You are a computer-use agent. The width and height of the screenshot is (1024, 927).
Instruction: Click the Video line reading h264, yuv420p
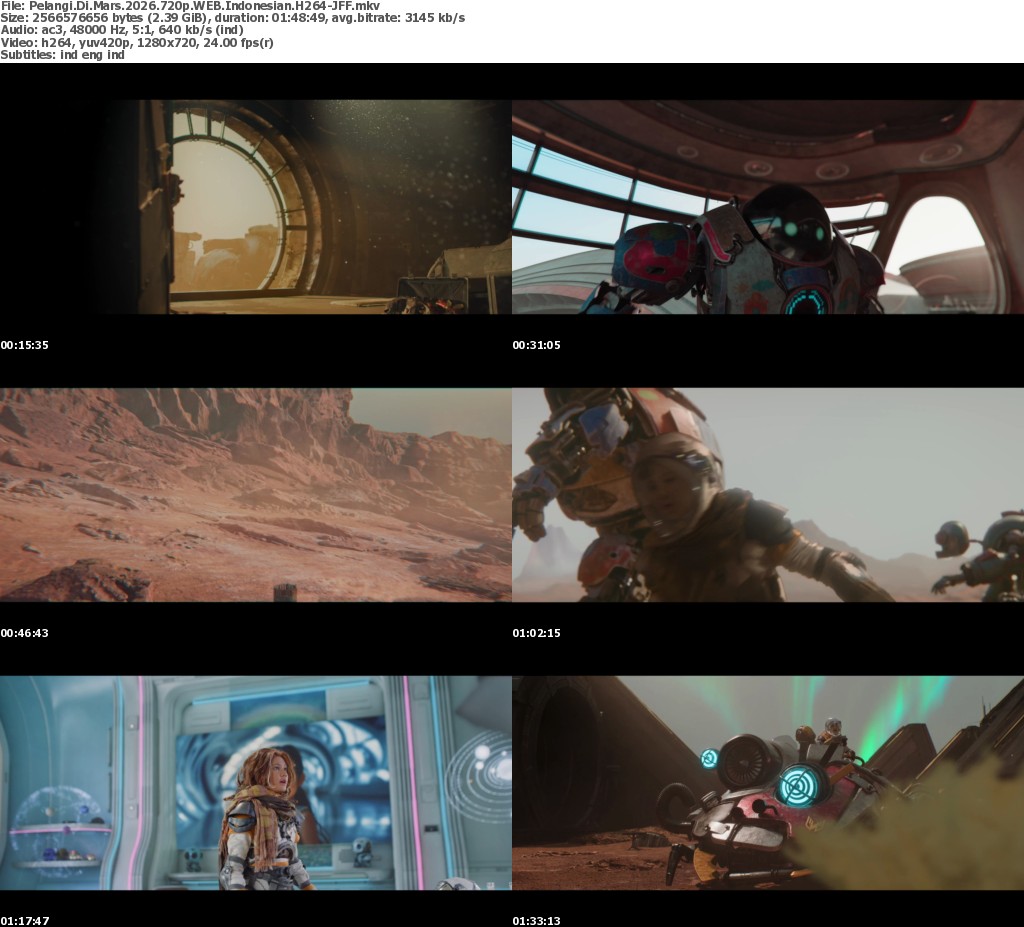pyautogui.click(x=136, y=42)
